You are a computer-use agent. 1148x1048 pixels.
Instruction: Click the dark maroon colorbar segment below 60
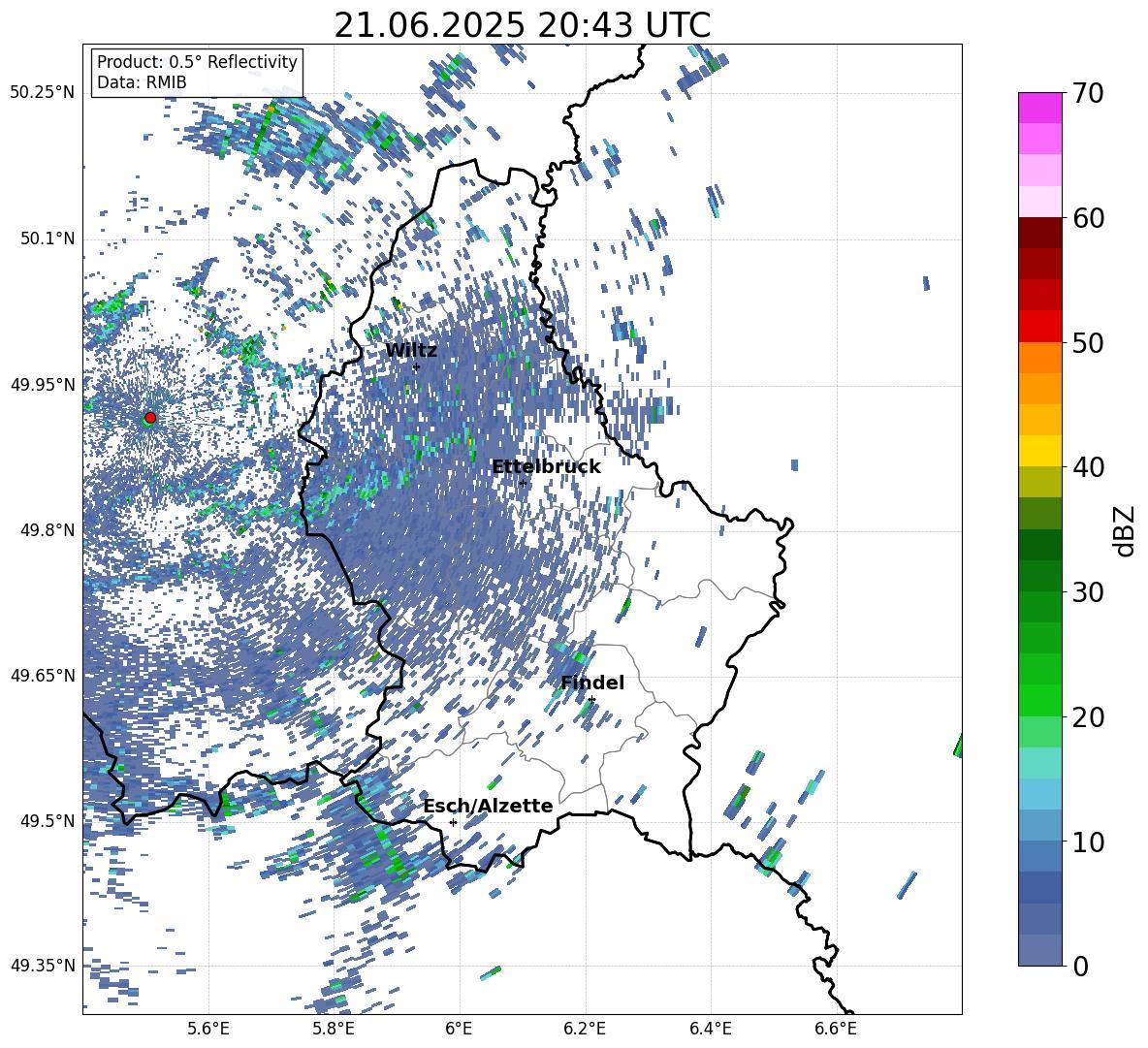(x=1039, y=233)
